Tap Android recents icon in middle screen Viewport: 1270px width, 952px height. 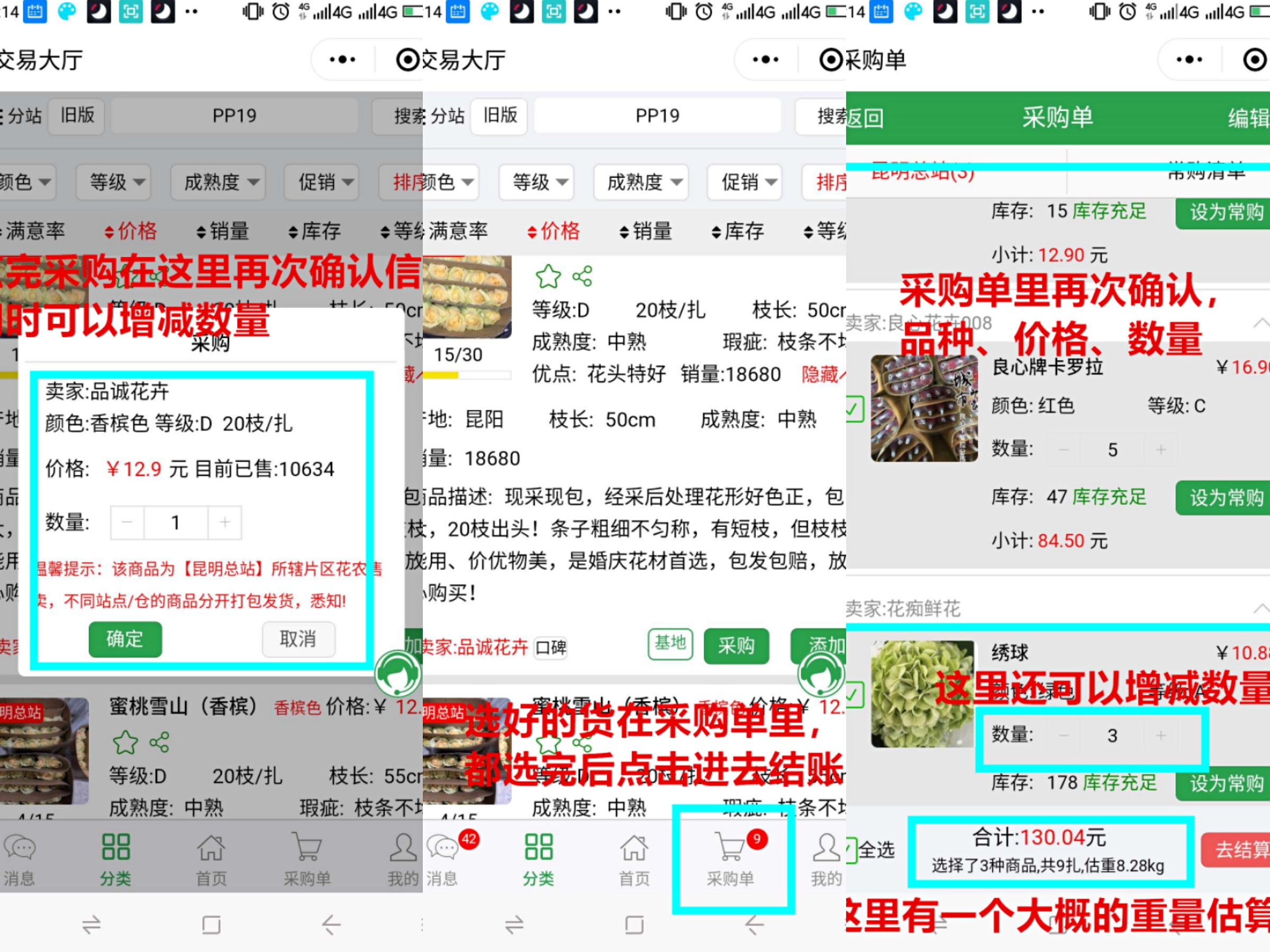coord(514,924)
